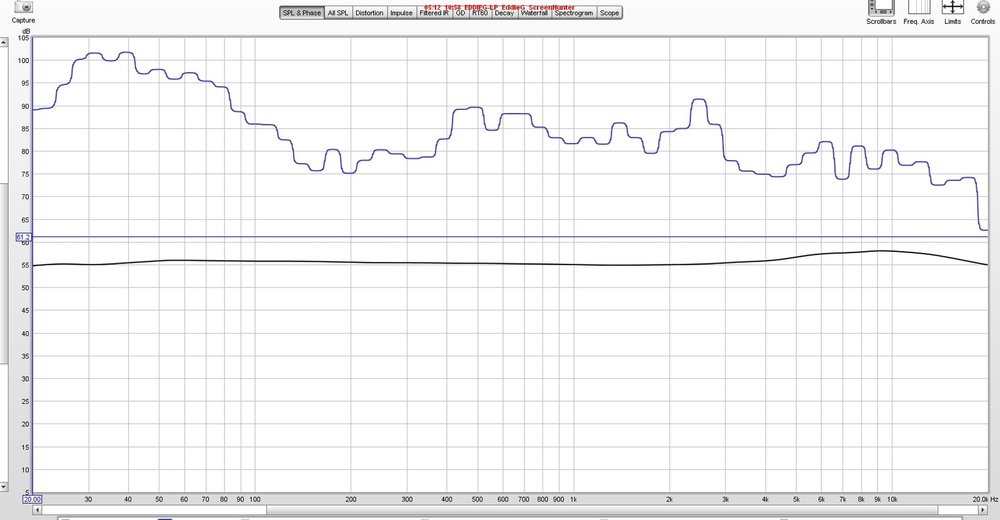Select the SPL & Phase tab
This screenshot has height=520, width=1000.
[x=302, y=13]
